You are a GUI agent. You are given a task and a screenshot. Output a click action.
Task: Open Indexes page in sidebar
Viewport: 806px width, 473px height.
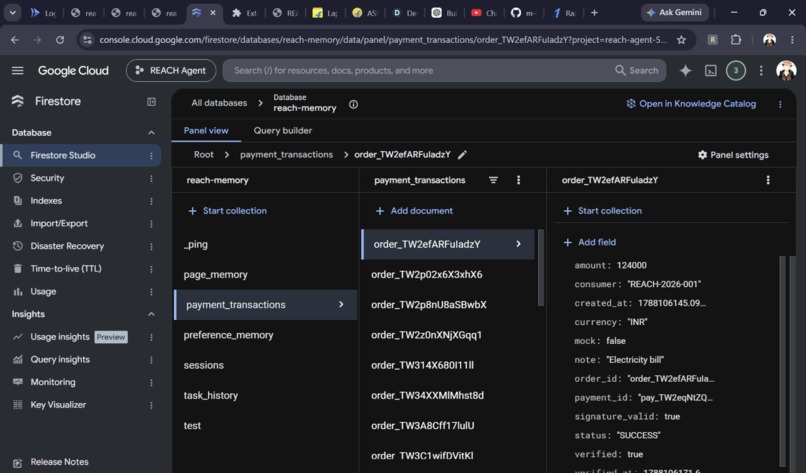tap(46, 201)
